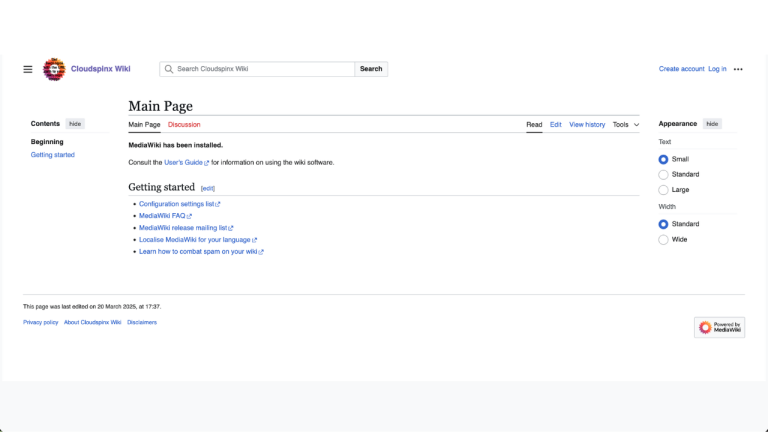Viewport: 768px width, 432px height.
Task: Select the Standard width option
Action: [x=663, y=224]
